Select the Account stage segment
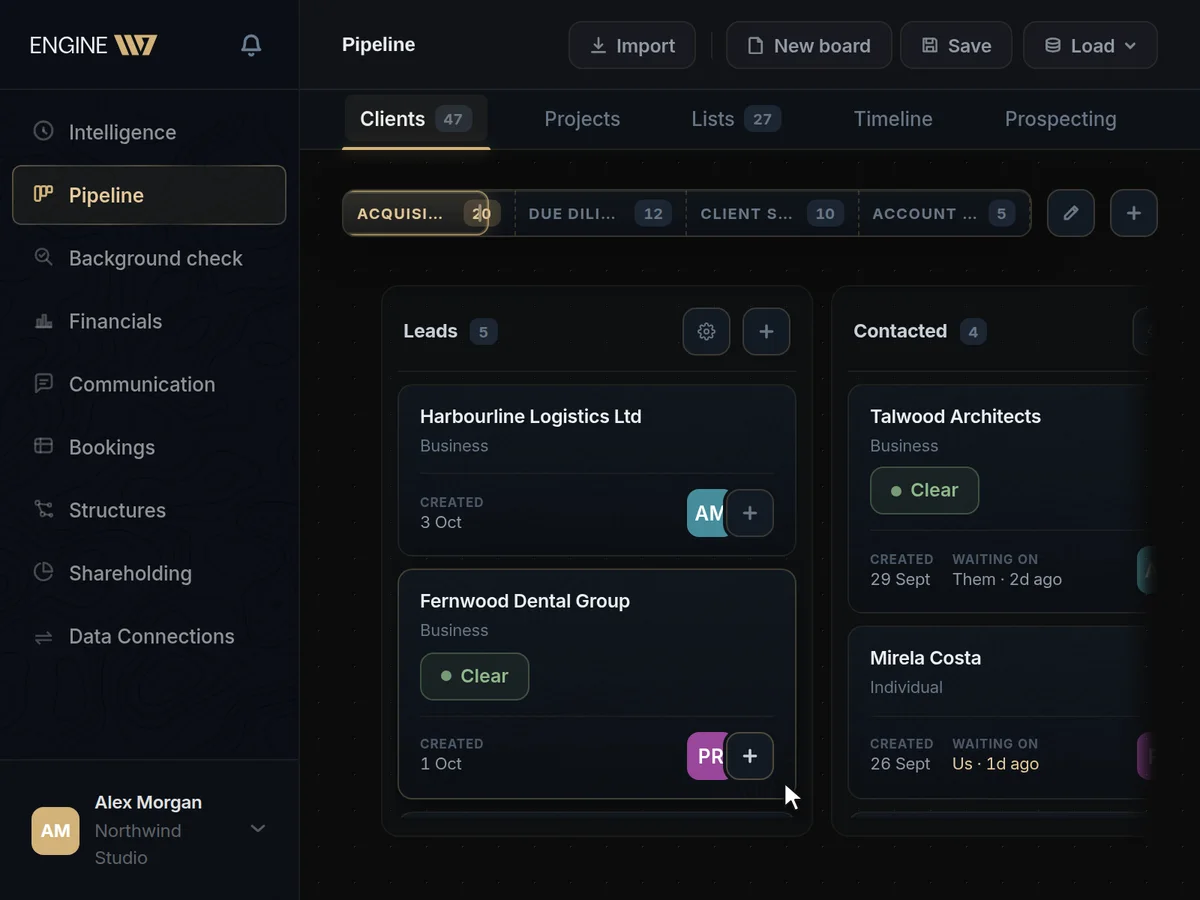The width and height of the screenshot is (1200, 900). point(944,213)
